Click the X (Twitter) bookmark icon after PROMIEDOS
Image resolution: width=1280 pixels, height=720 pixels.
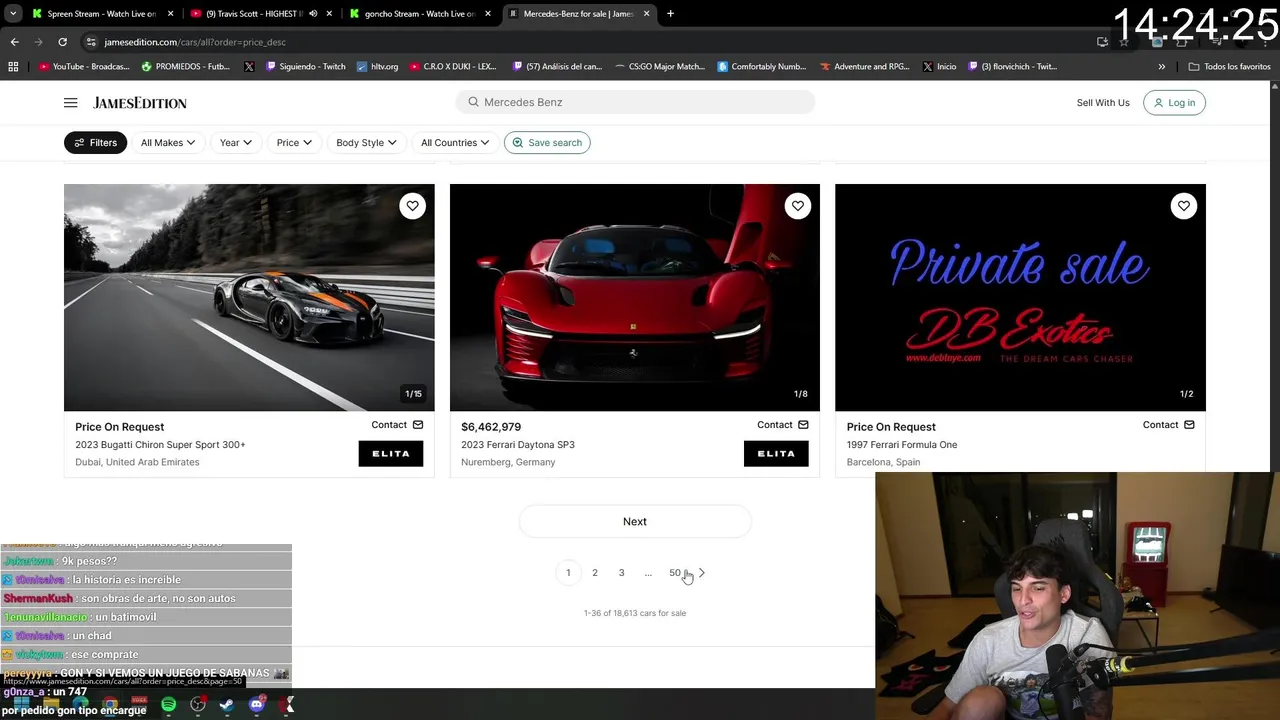point(249,67)
